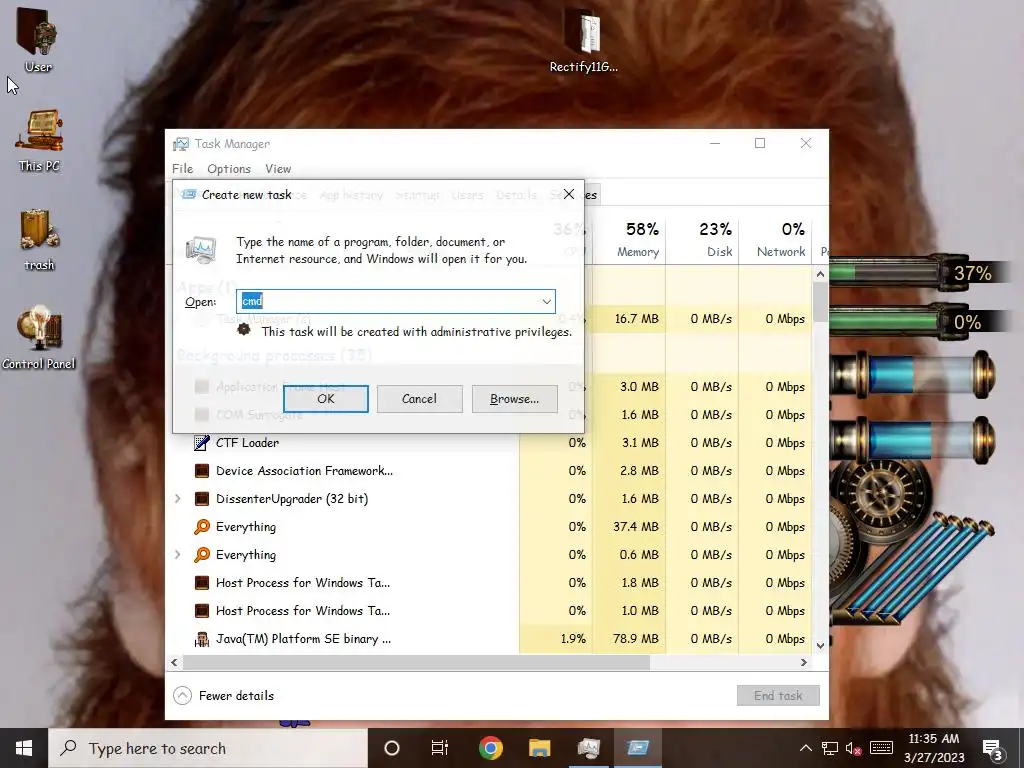1024x768 pixels.
Task: Click the Fewer details label
Action: (x=236, y=696)
